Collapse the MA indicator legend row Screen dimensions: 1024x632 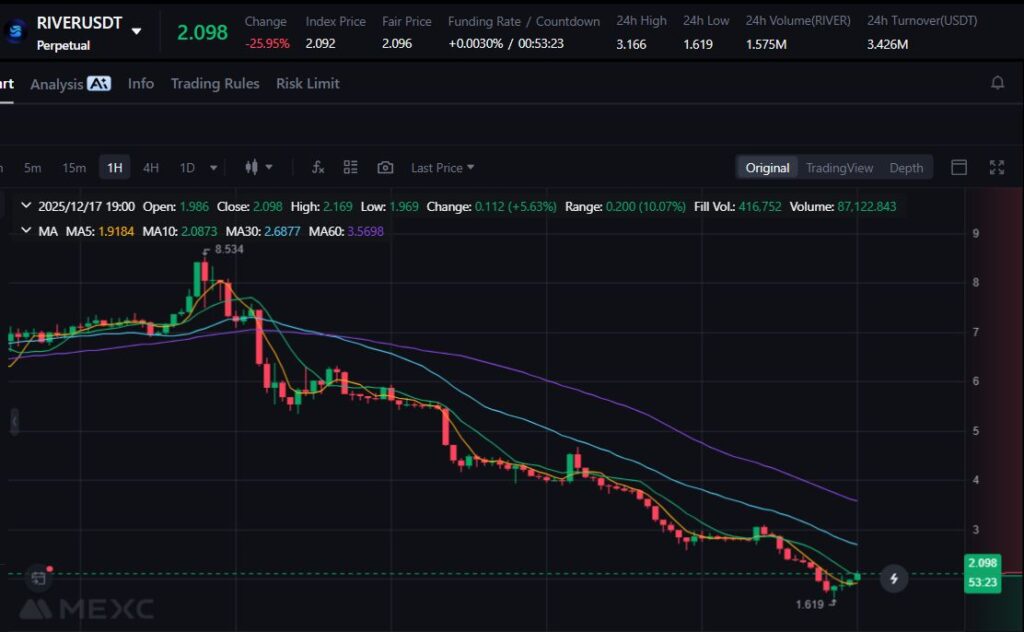[x=25, y=231]
